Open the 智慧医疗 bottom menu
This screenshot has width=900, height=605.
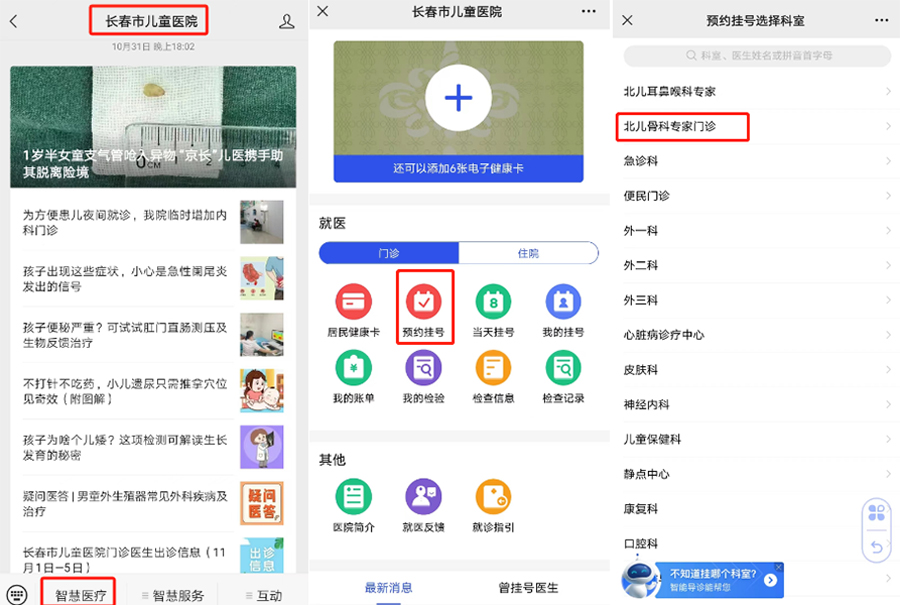click(80, 595)
